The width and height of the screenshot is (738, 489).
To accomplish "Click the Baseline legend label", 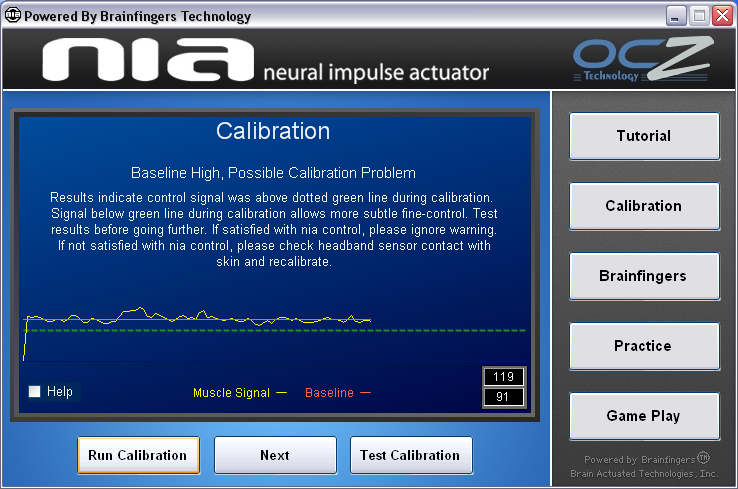I will tap(329, 393).
